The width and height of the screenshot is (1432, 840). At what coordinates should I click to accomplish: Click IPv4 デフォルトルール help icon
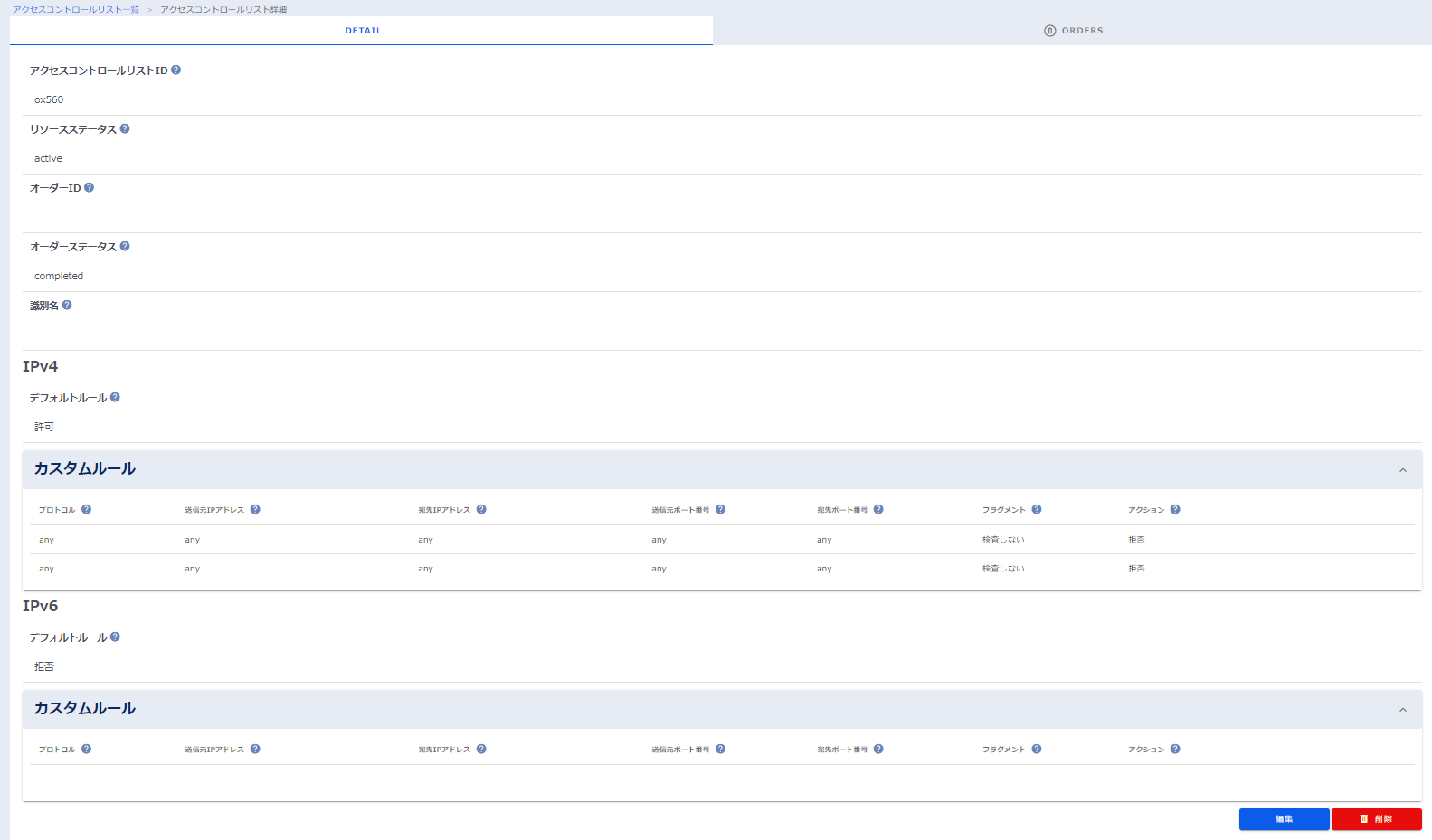(115, 397)
